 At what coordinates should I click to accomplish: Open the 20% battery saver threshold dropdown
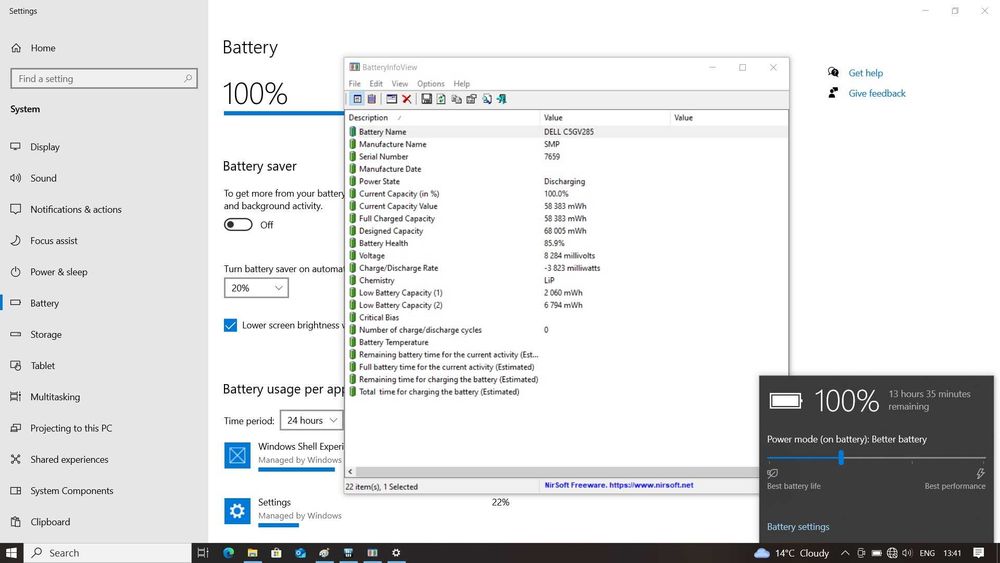tap(256, 288)
